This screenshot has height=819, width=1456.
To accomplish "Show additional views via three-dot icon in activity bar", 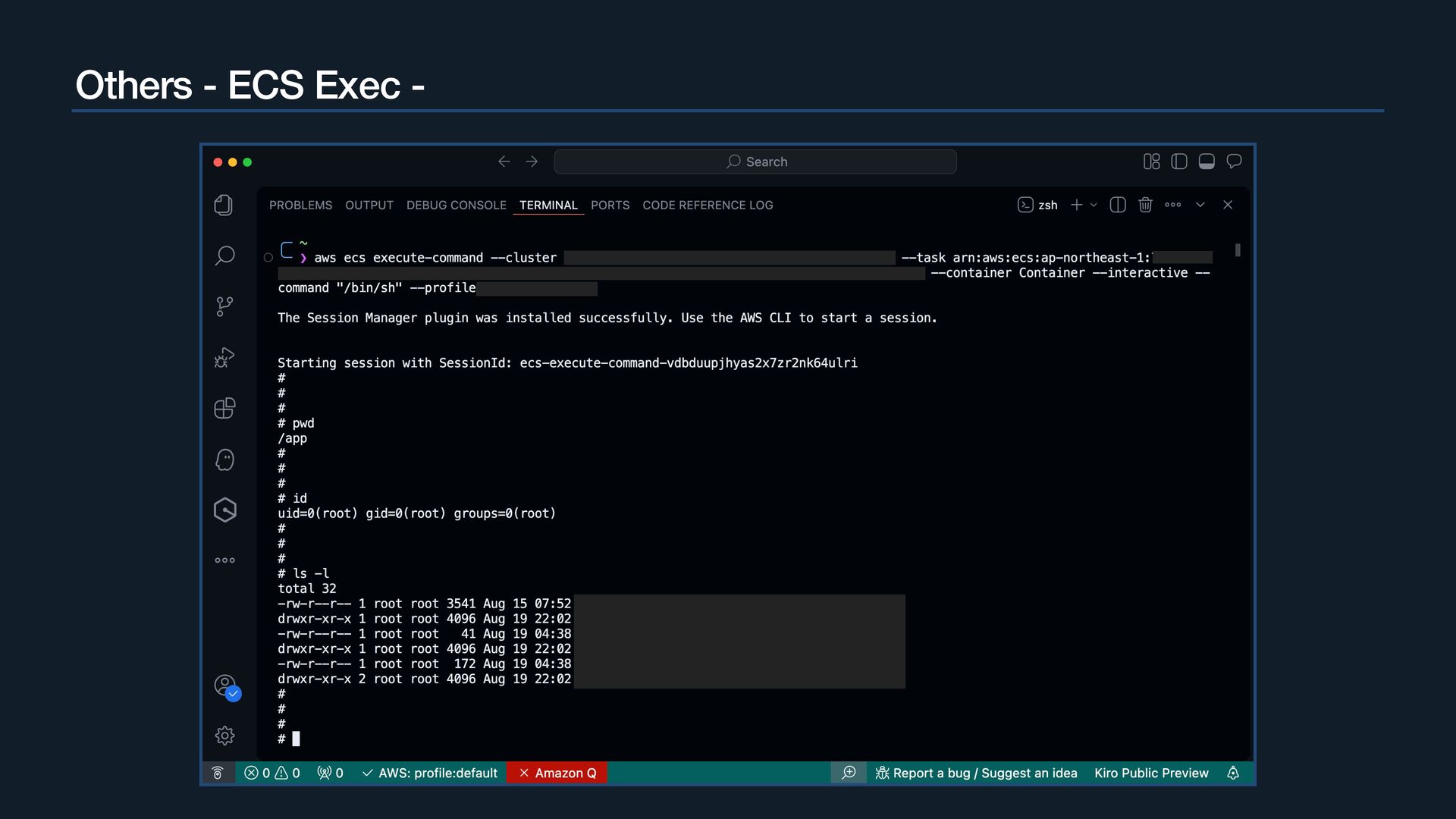I will [224, 560].
